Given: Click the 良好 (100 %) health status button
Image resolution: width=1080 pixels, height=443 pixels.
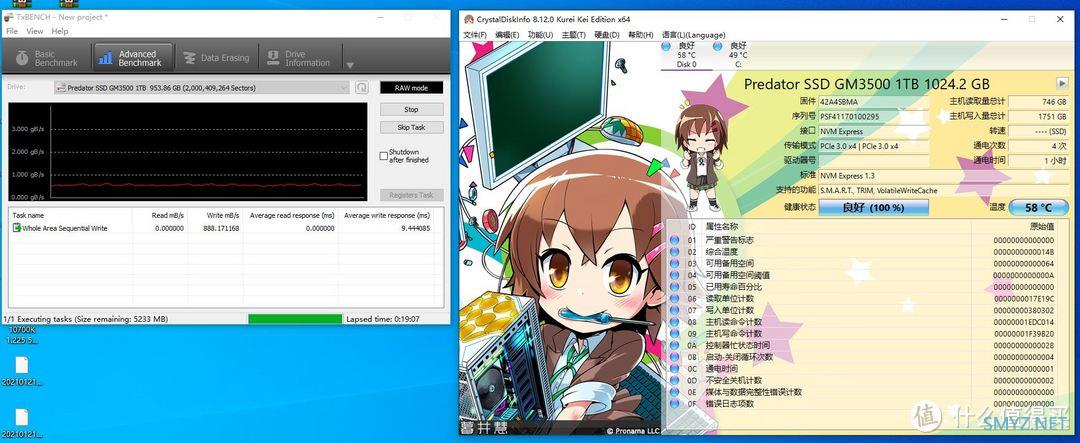Looking at the screenshot, I should pyautogui.click(x=873, y=207).
